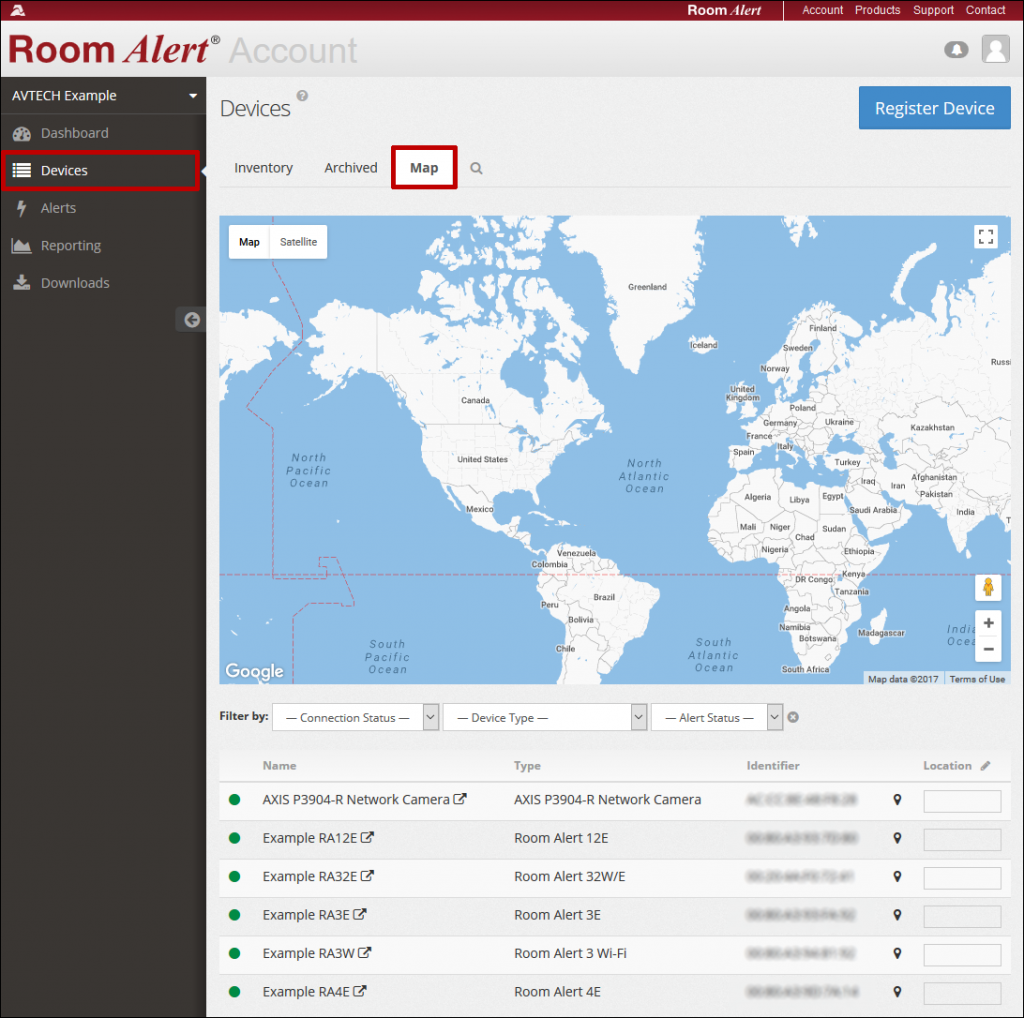This screenshot has height=1018, width=1024.
Task: Select the Street View pegman on the map
Action: point(988,587)
